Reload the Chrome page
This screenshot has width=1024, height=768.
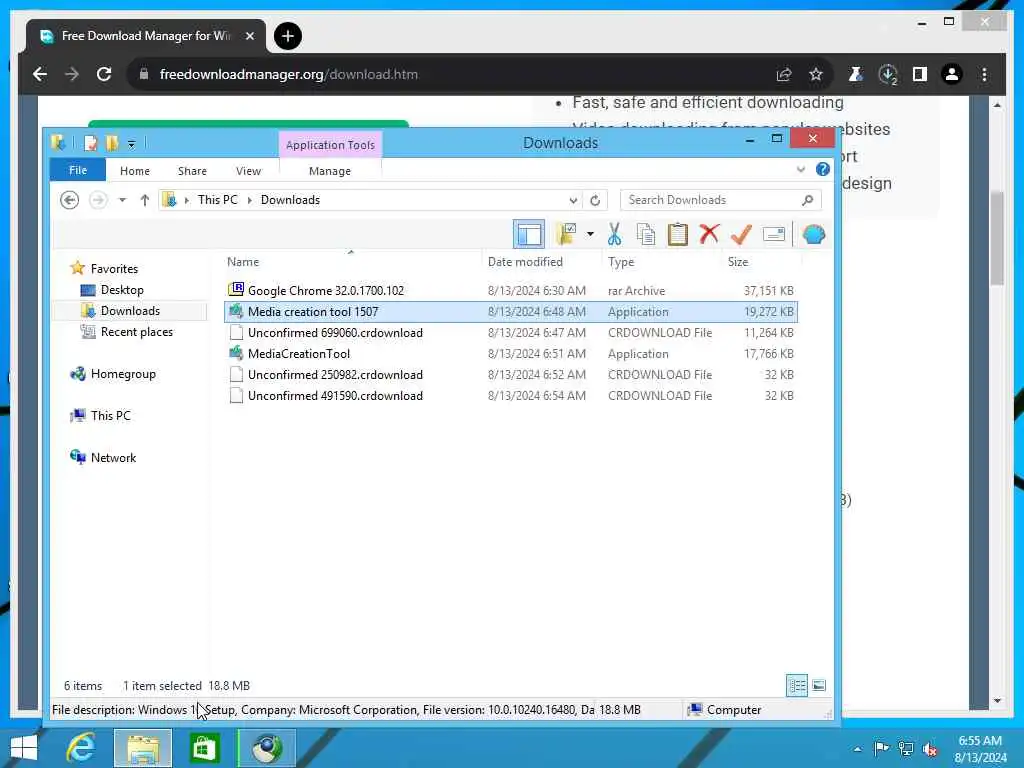pyautogui.click(x=104, y=74)
